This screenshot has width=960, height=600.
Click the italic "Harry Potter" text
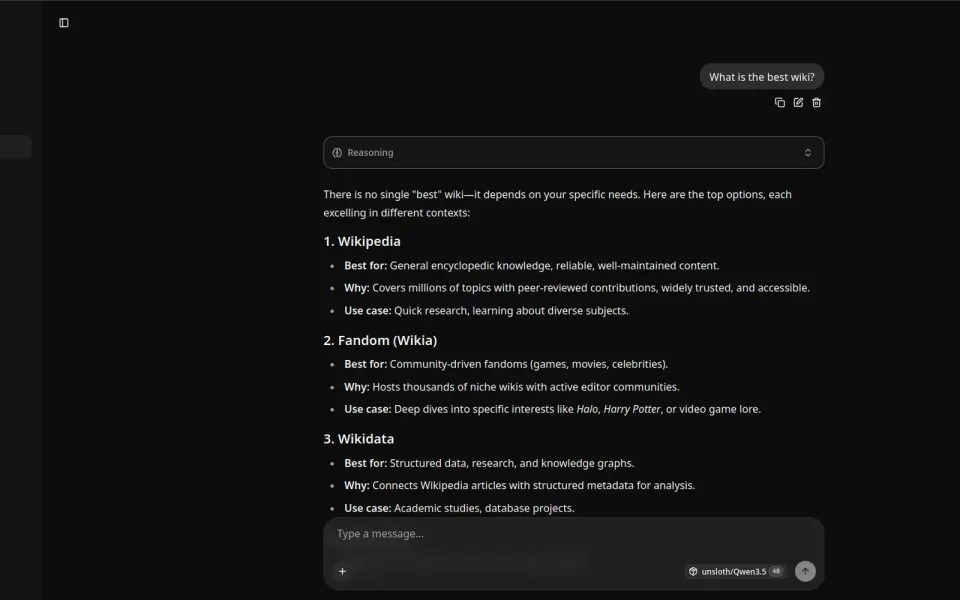point(632,409)
